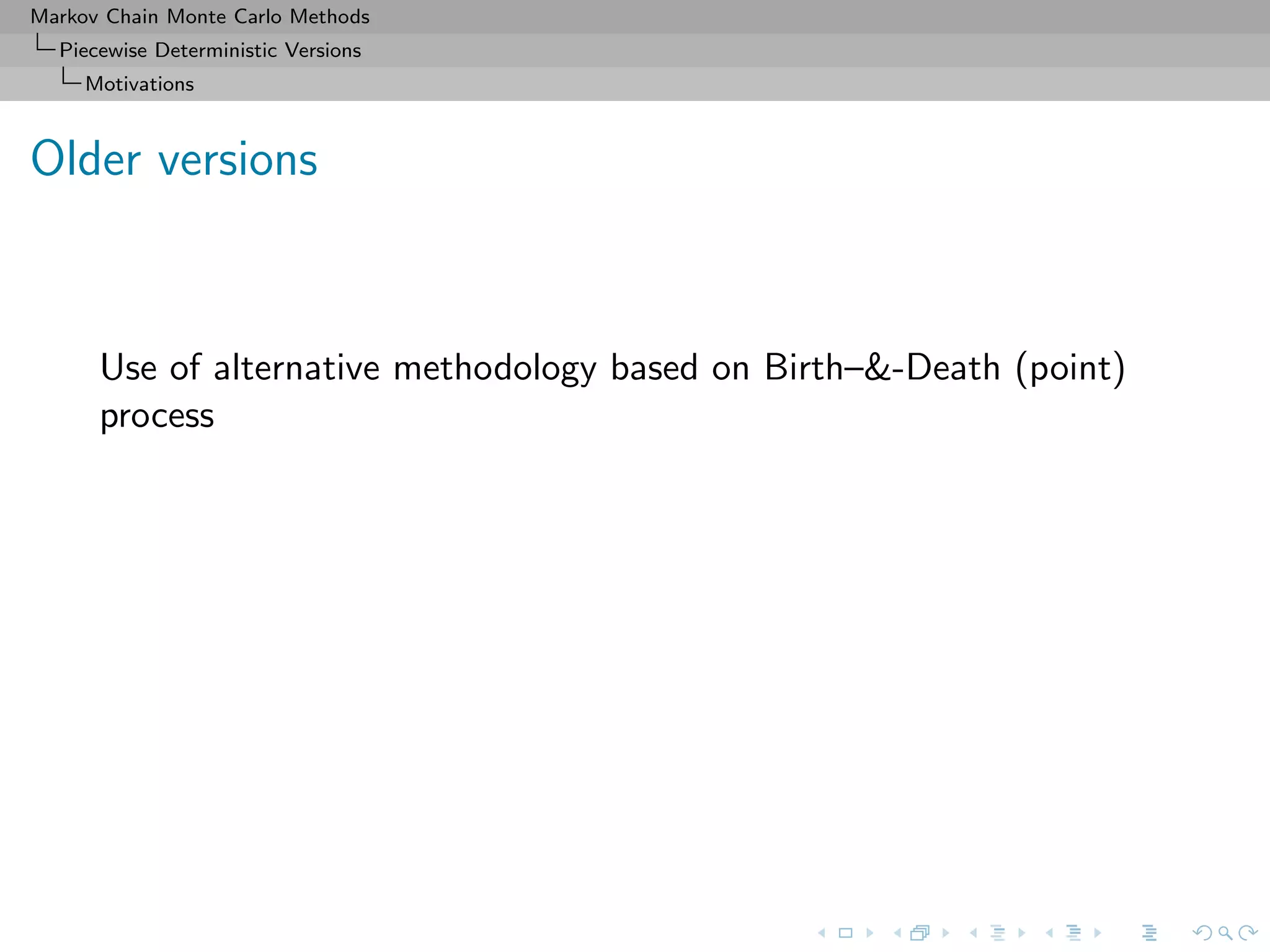Click the go forward curved arrow icon
Screen dimensions: 1270x952
1248,933
